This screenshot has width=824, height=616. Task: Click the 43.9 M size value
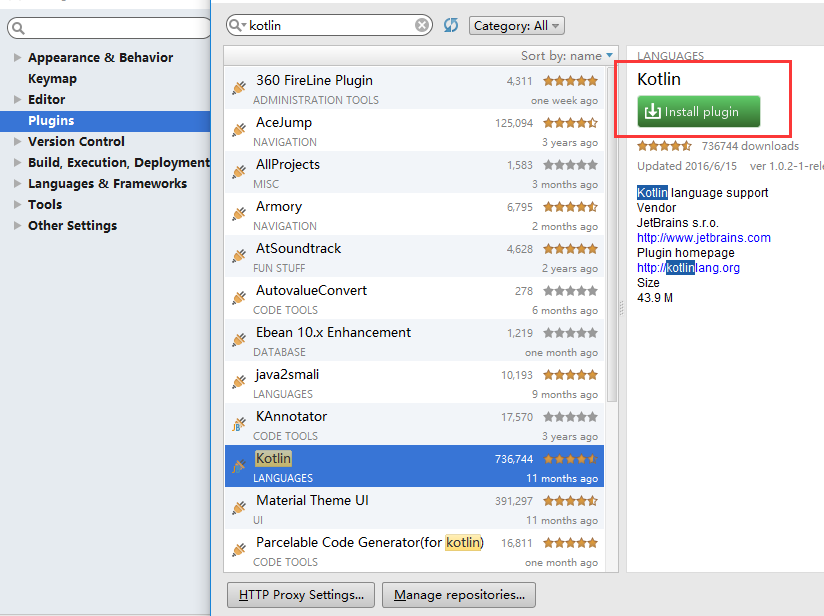click(655, 297)
